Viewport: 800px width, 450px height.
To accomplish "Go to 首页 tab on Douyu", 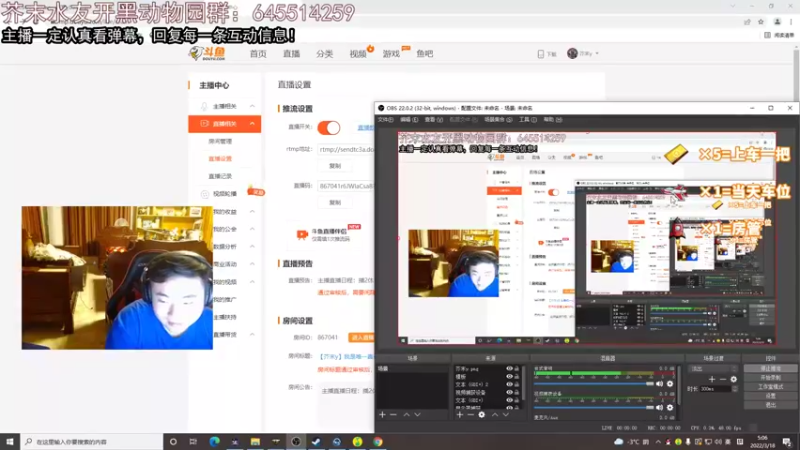I will pyautogui.click(x=258, y=54).
